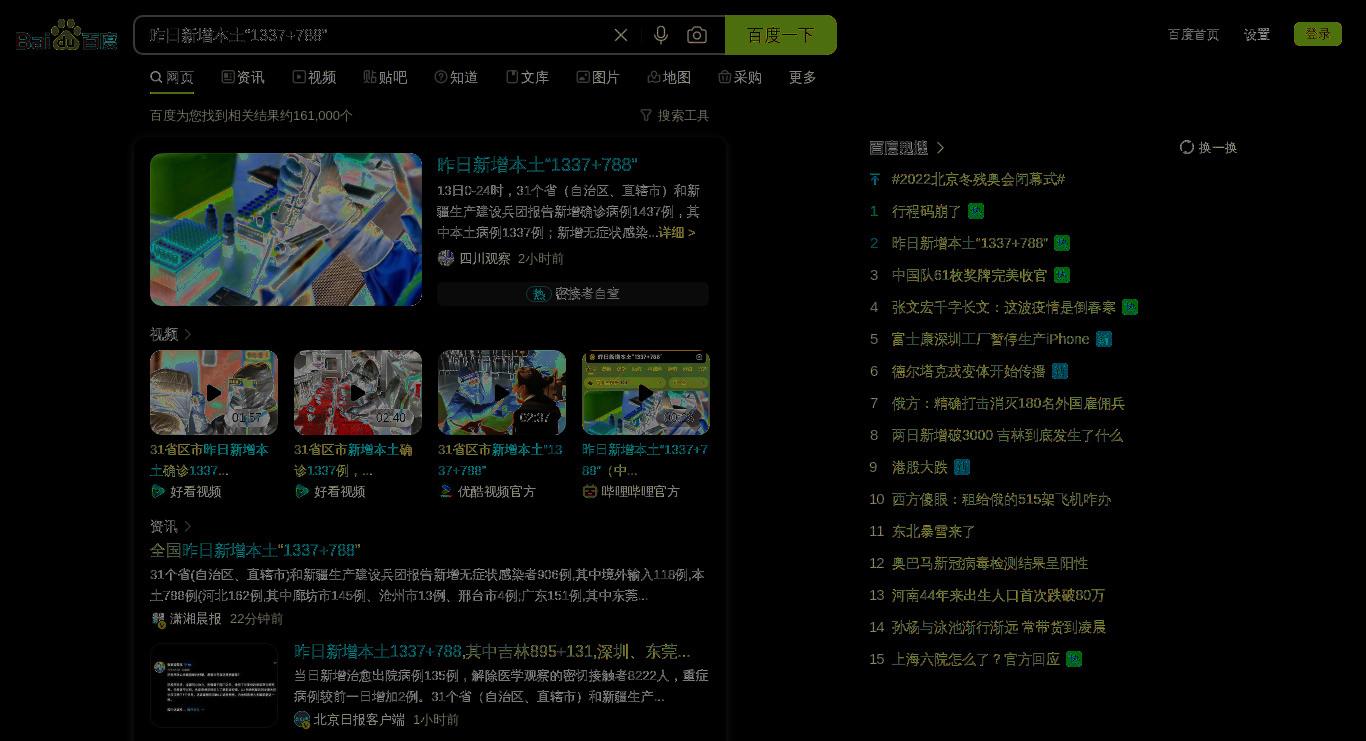Open hot search 港股大跌
This screenshot has height=741, width=1366.
point(919,467)
